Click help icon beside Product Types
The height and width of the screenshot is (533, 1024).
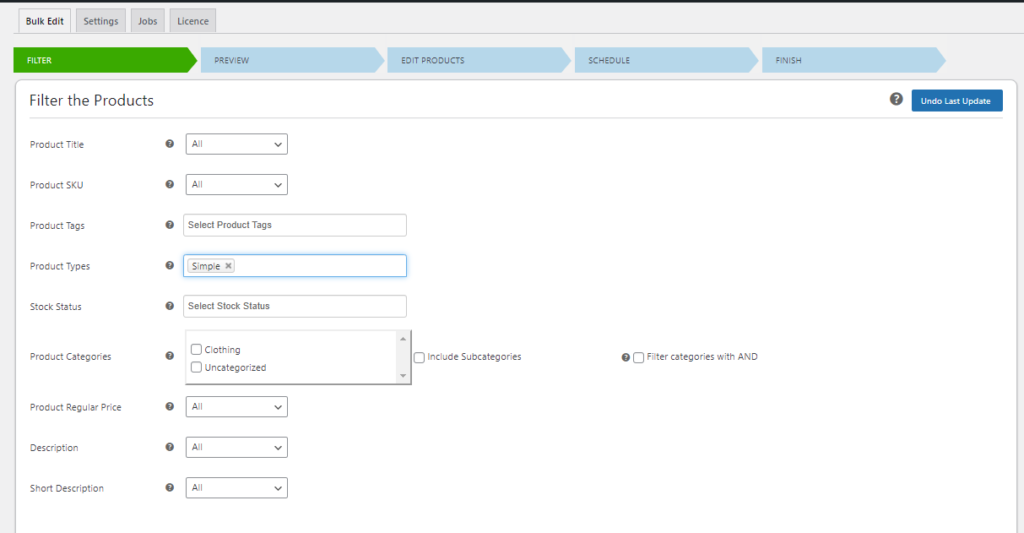click(x=169, y=266)
